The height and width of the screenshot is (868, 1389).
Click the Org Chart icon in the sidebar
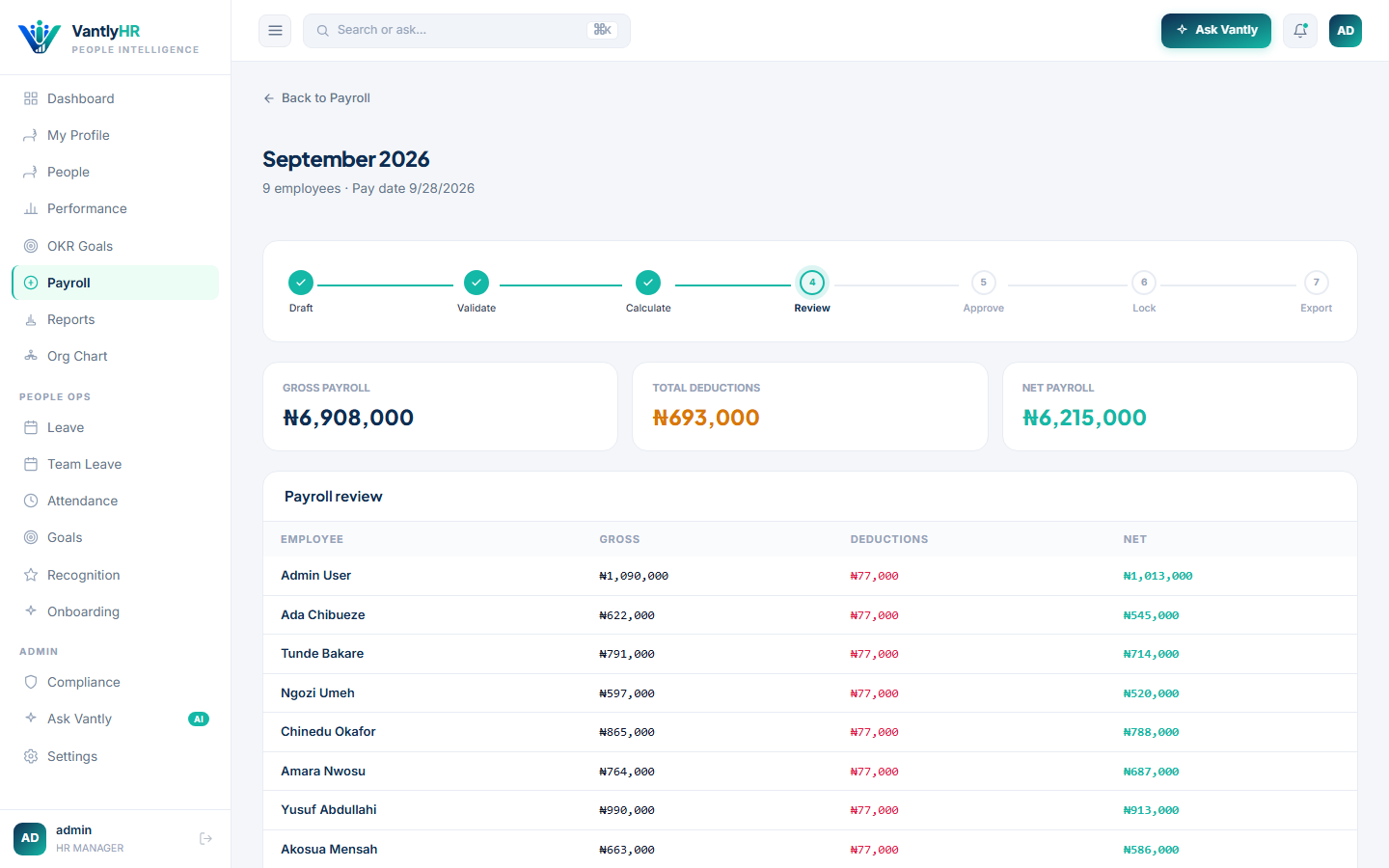pyautogui.click(x=31, y=356)
